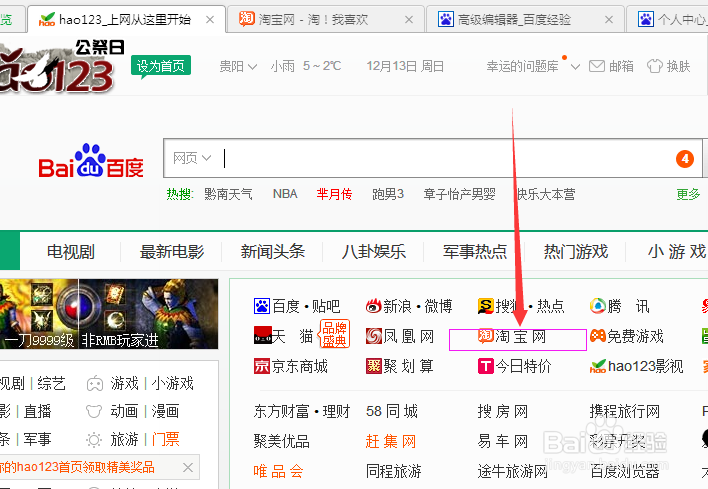The image size is (708, 489).
Task: Click the 百度·贴吧 paw icon
Action: pyautogui.click(x=261, y=306)
